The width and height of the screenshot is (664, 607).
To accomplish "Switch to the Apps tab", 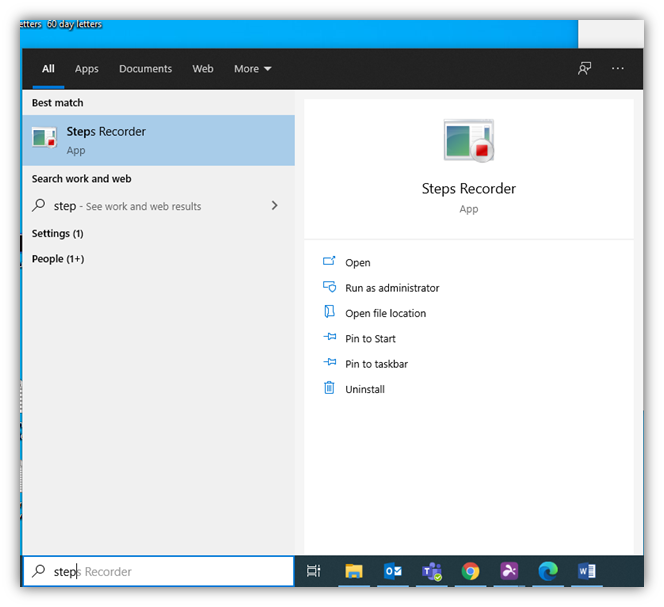I will 87,69.
